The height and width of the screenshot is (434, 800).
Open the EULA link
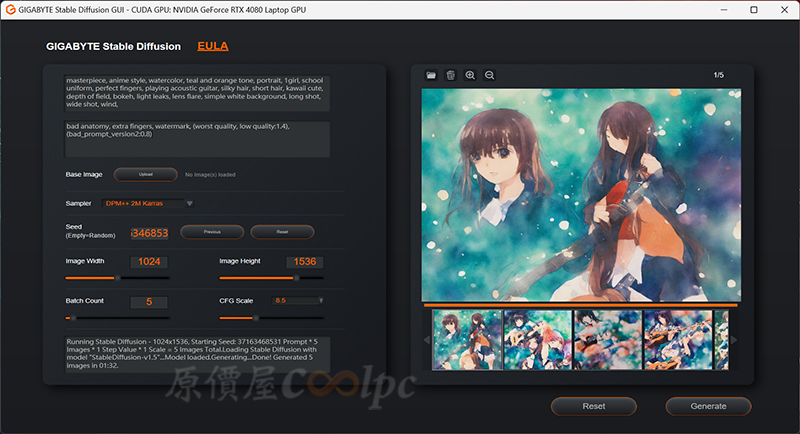(x=213, y=46)
